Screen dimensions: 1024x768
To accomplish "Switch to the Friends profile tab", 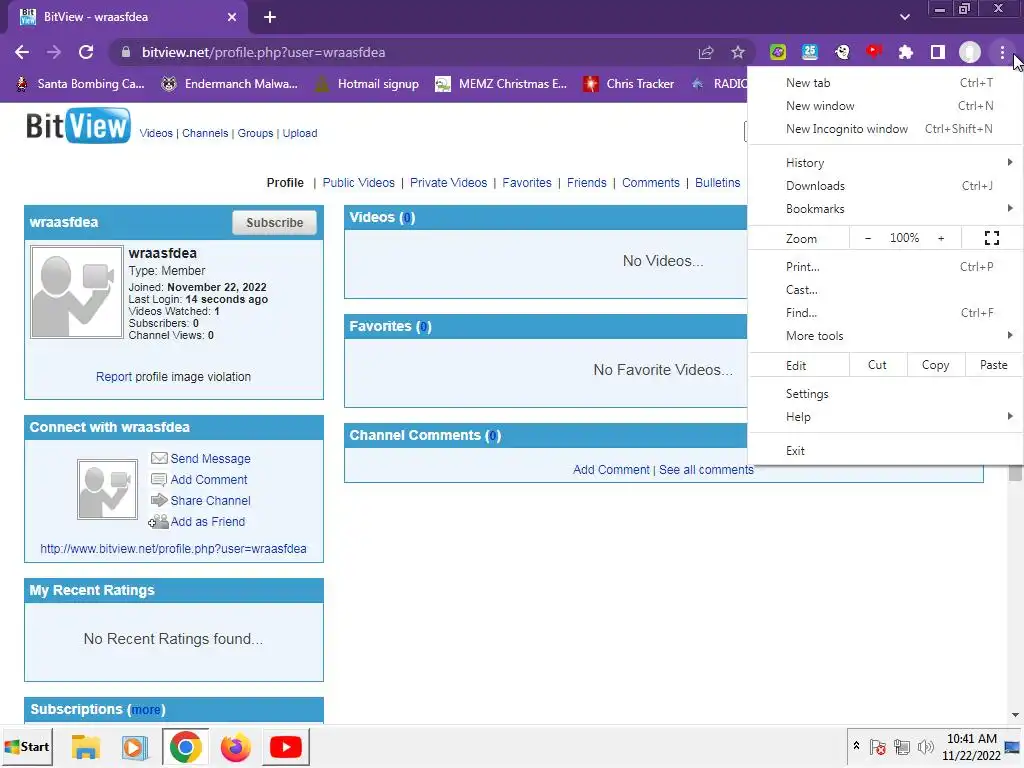I will point(586,183).
